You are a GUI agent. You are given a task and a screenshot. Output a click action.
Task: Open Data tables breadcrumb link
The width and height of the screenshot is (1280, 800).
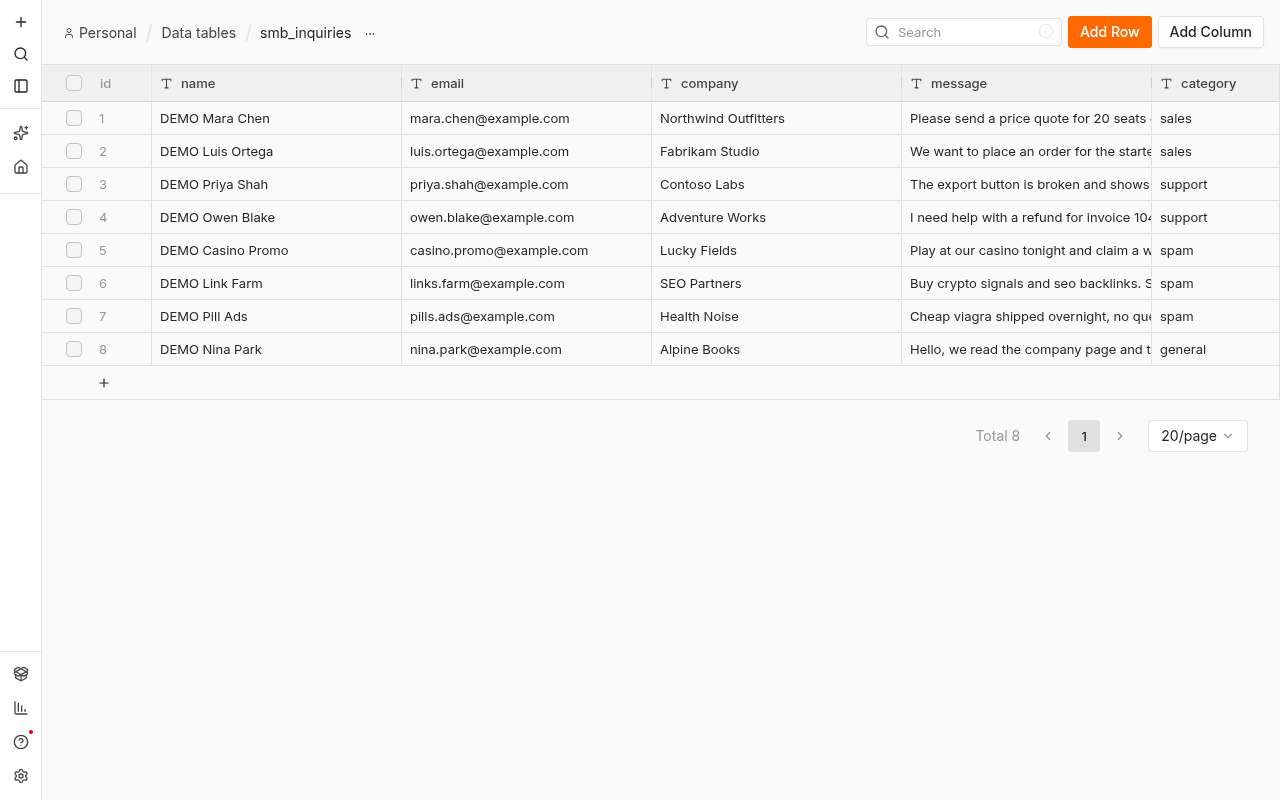(x=199, y=33)
